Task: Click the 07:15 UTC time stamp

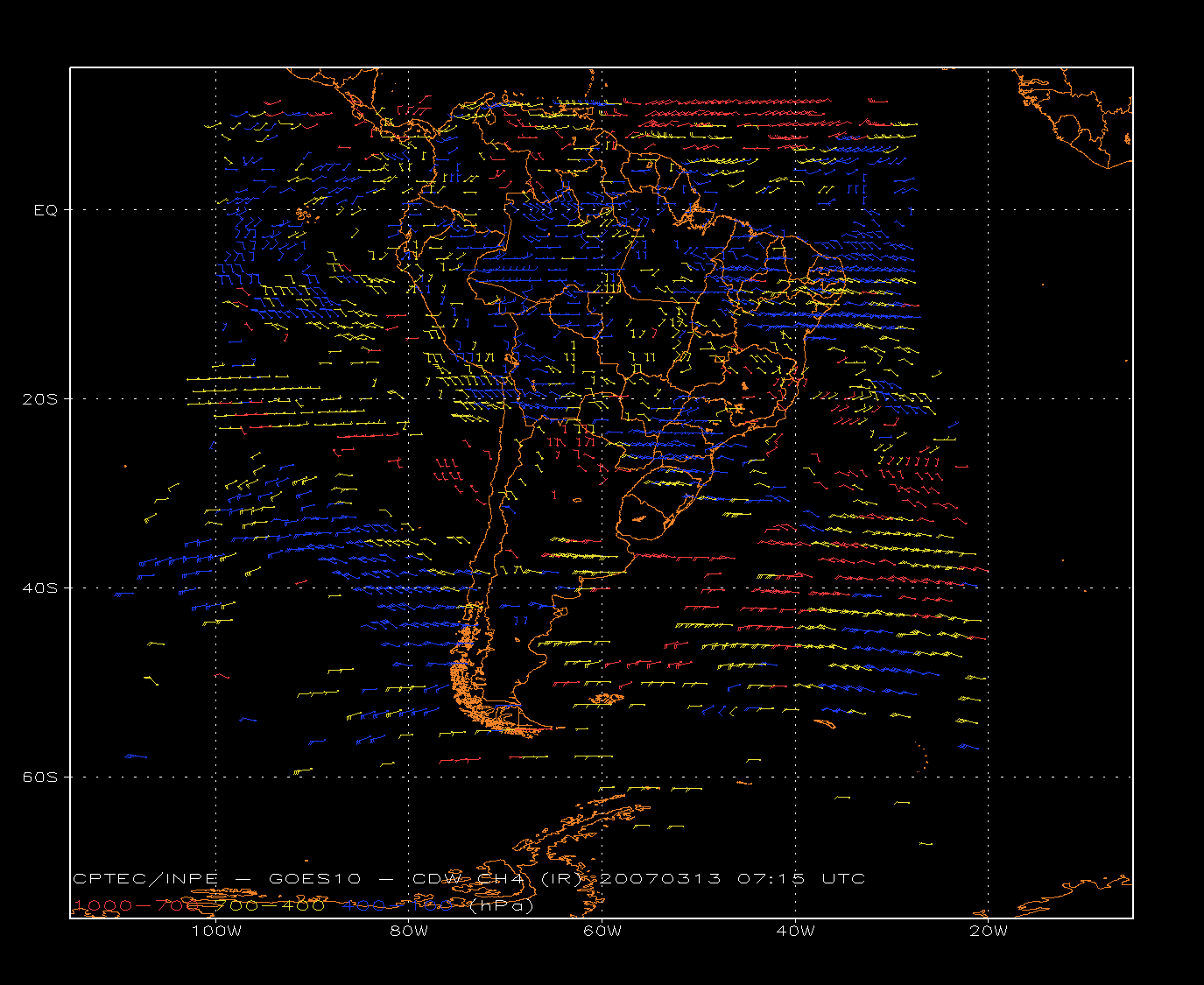Action: click(801, 879)
